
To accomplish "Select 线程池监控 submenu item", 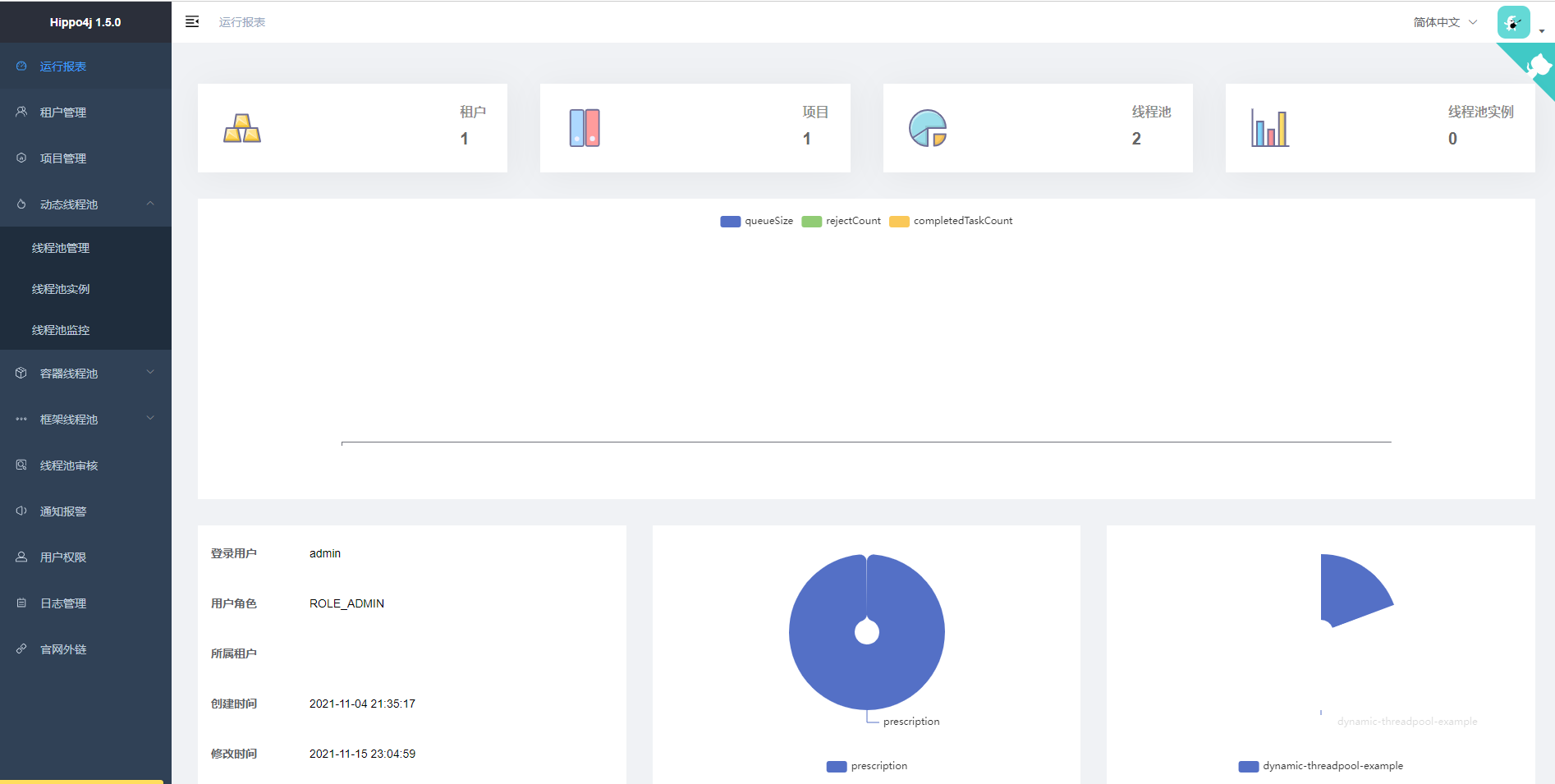I will 85,330.
